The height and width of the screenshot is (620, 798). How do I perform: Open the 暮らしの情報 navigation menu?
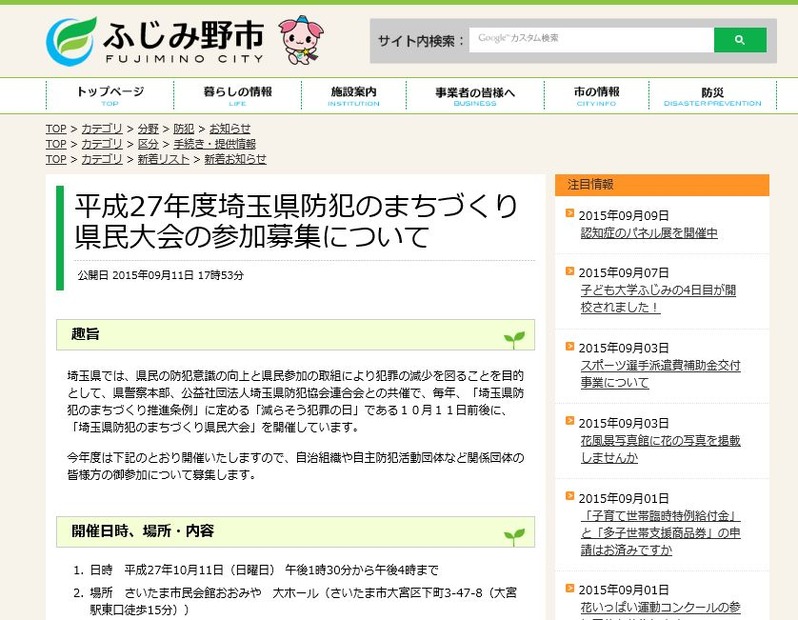pos(237,96)
